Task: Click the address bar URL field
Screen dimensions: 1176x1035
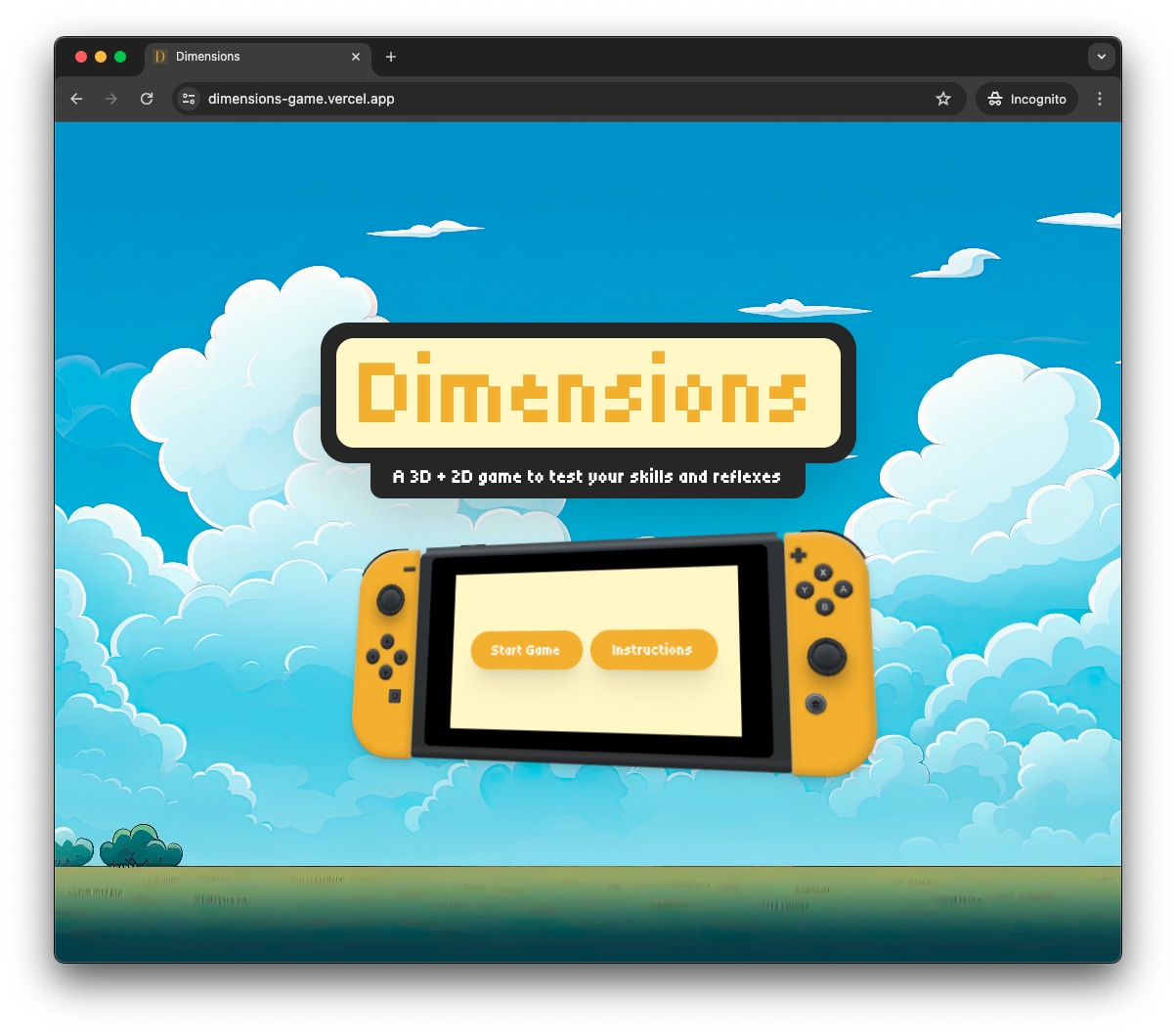Action: [567, 99]
